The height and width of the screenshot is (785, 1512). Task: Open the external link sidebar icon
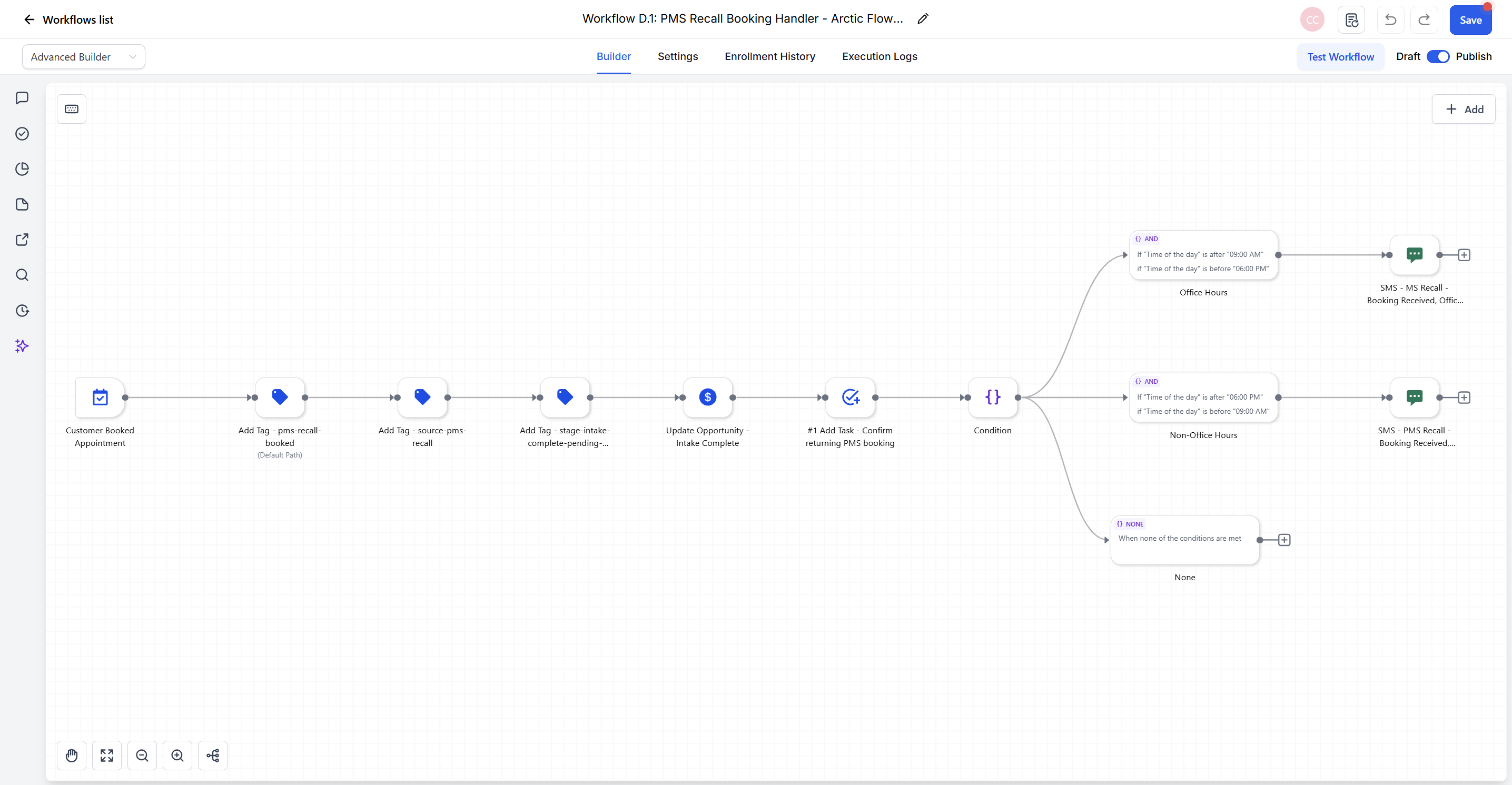click(22, 240)
